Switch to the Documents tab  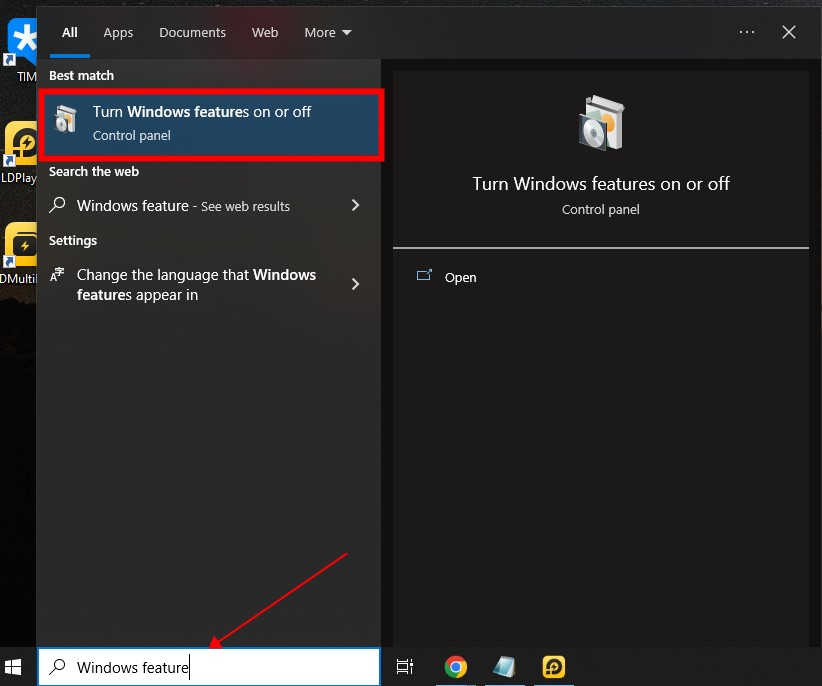(x=192, y=32)
